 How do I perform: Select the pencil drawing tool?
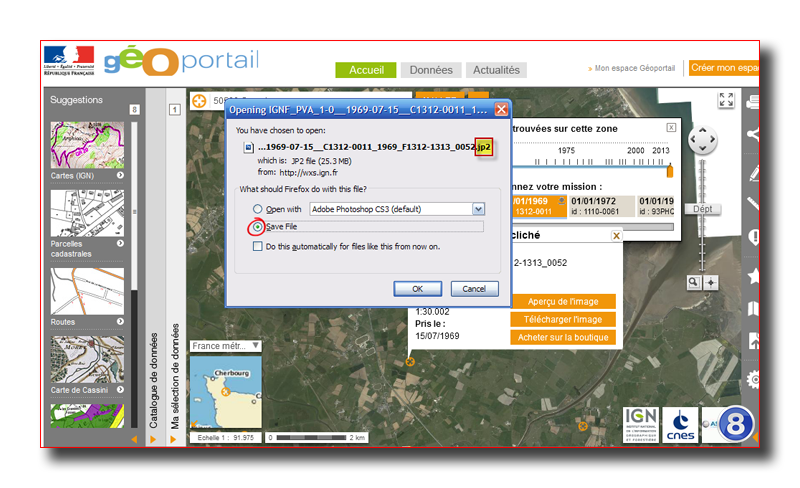click(754, 173)
